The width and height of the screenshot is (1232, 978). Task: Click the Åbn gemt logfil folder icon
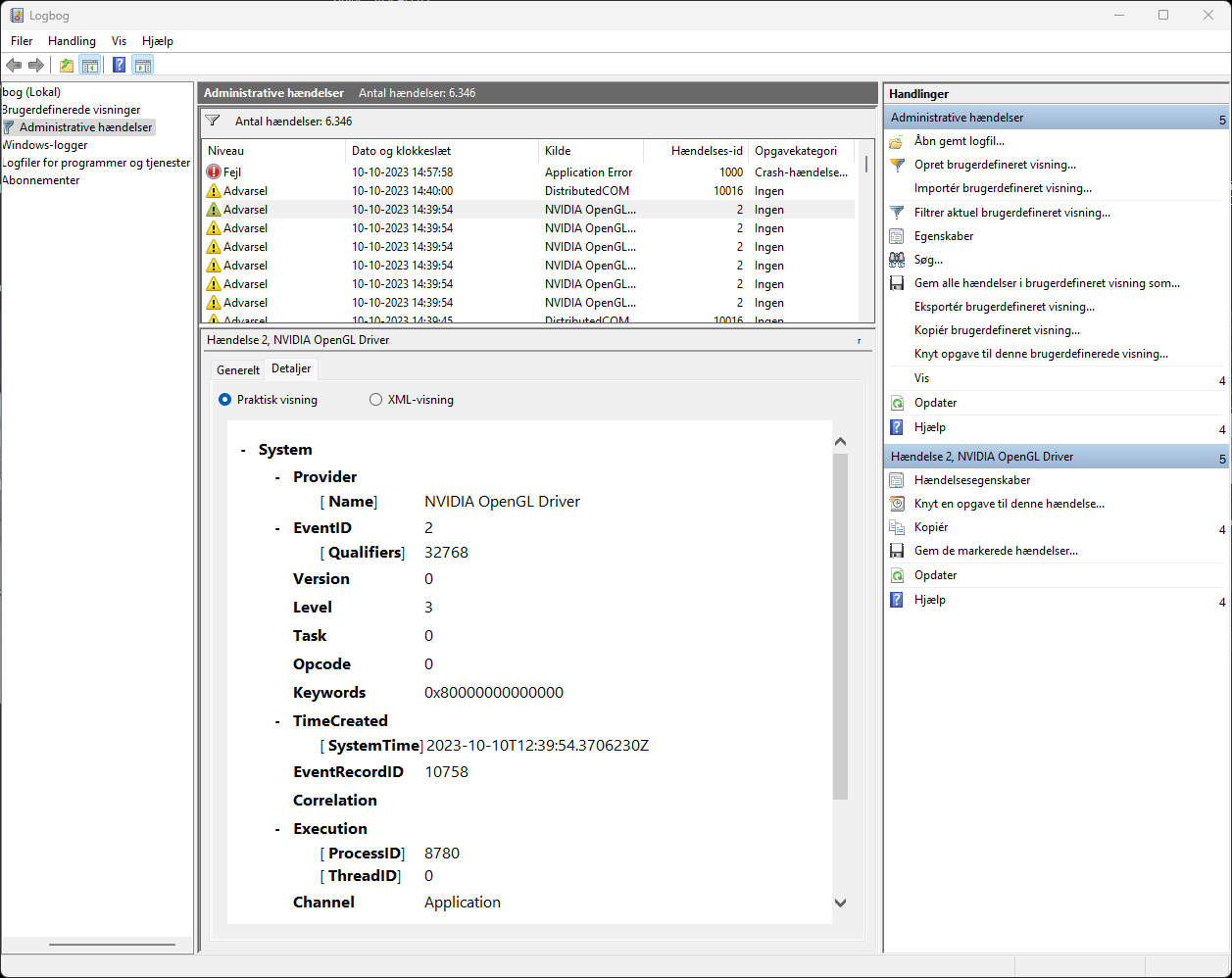(896, 141)
